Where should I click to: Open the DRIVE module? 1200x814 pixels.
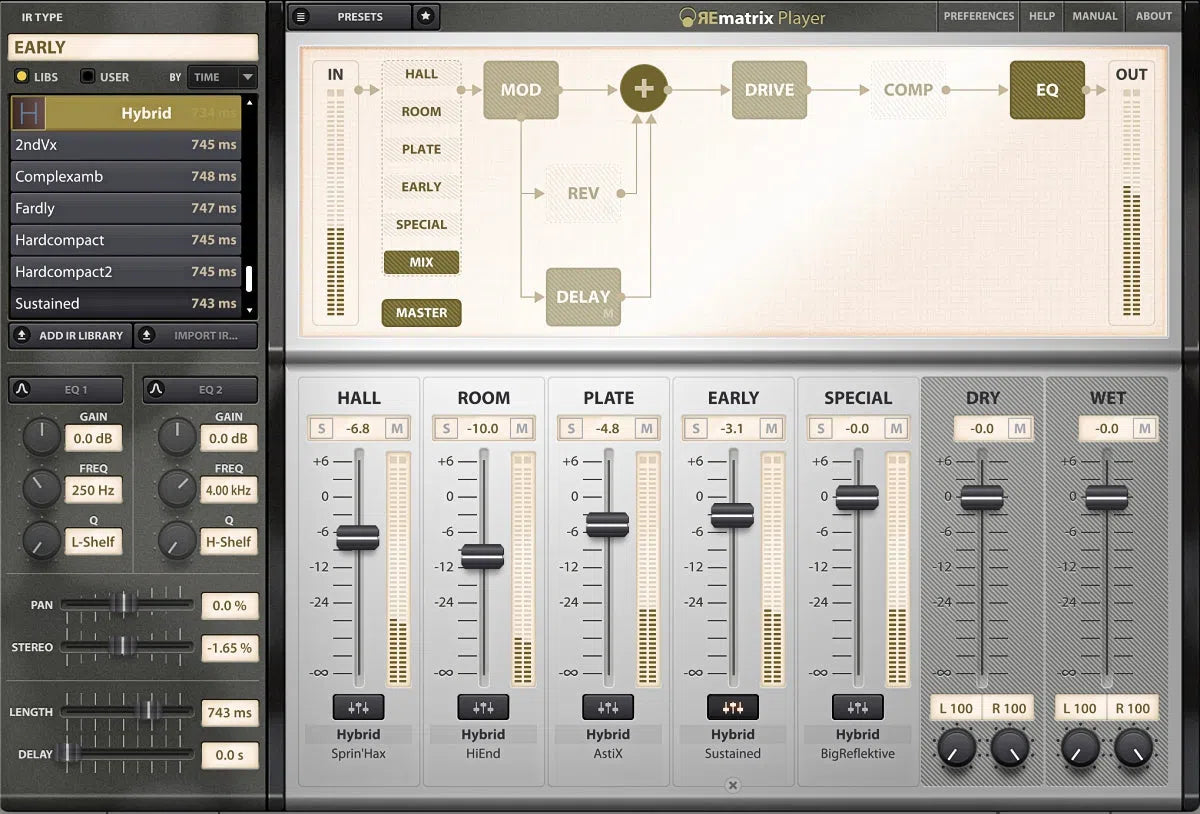click(769, 90)
